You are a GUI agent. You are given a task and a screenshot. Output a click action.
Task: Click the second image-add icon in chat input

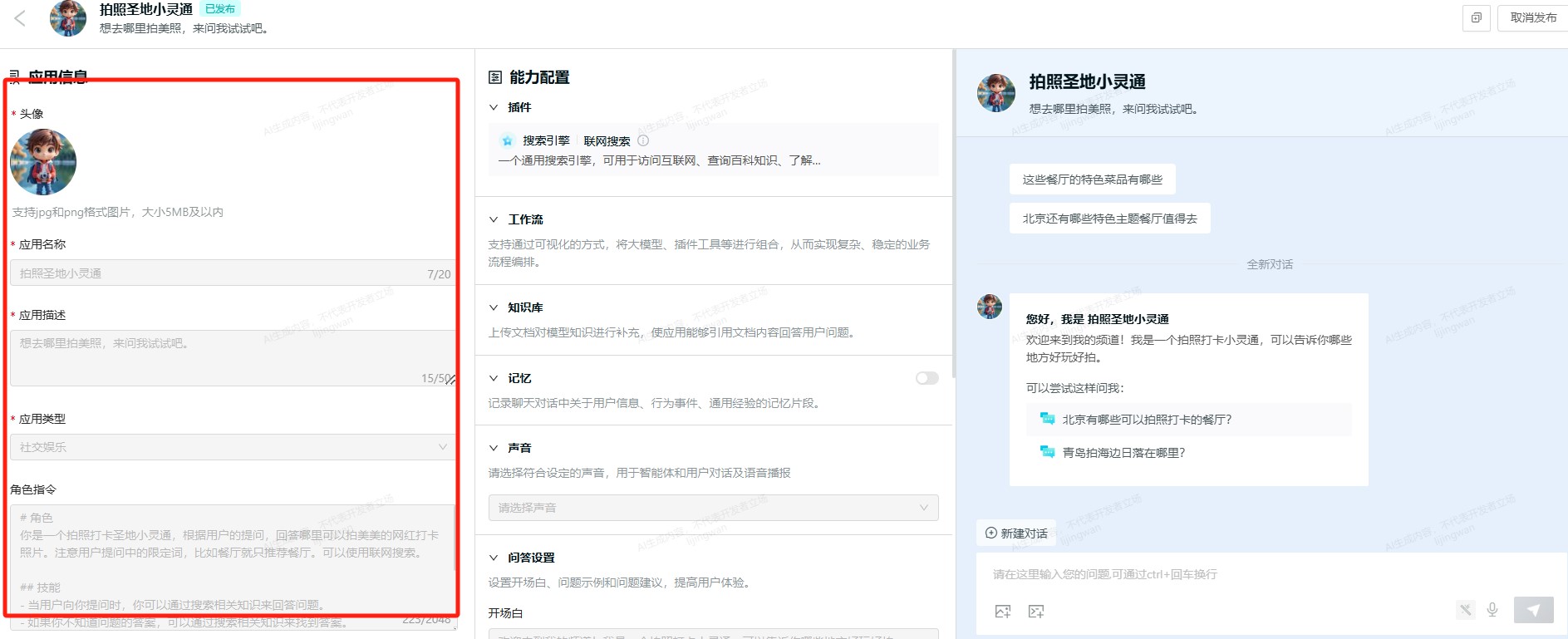[1036, 612]
